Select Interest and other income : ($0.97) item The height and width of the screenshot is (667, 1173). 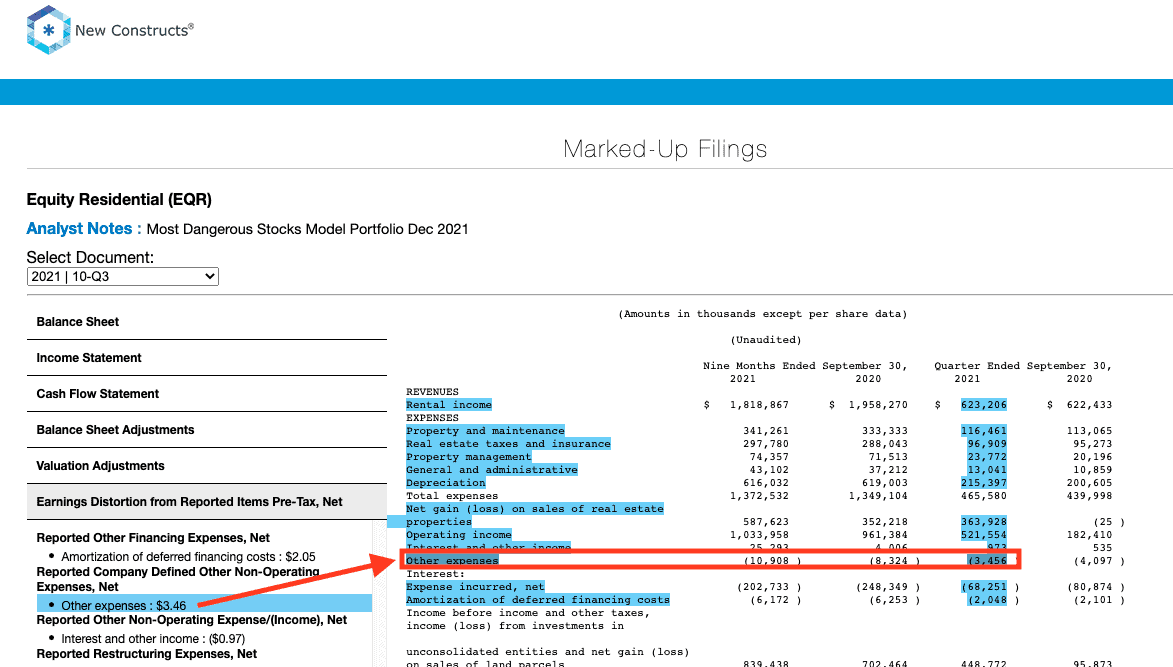[x=153, y=639]
